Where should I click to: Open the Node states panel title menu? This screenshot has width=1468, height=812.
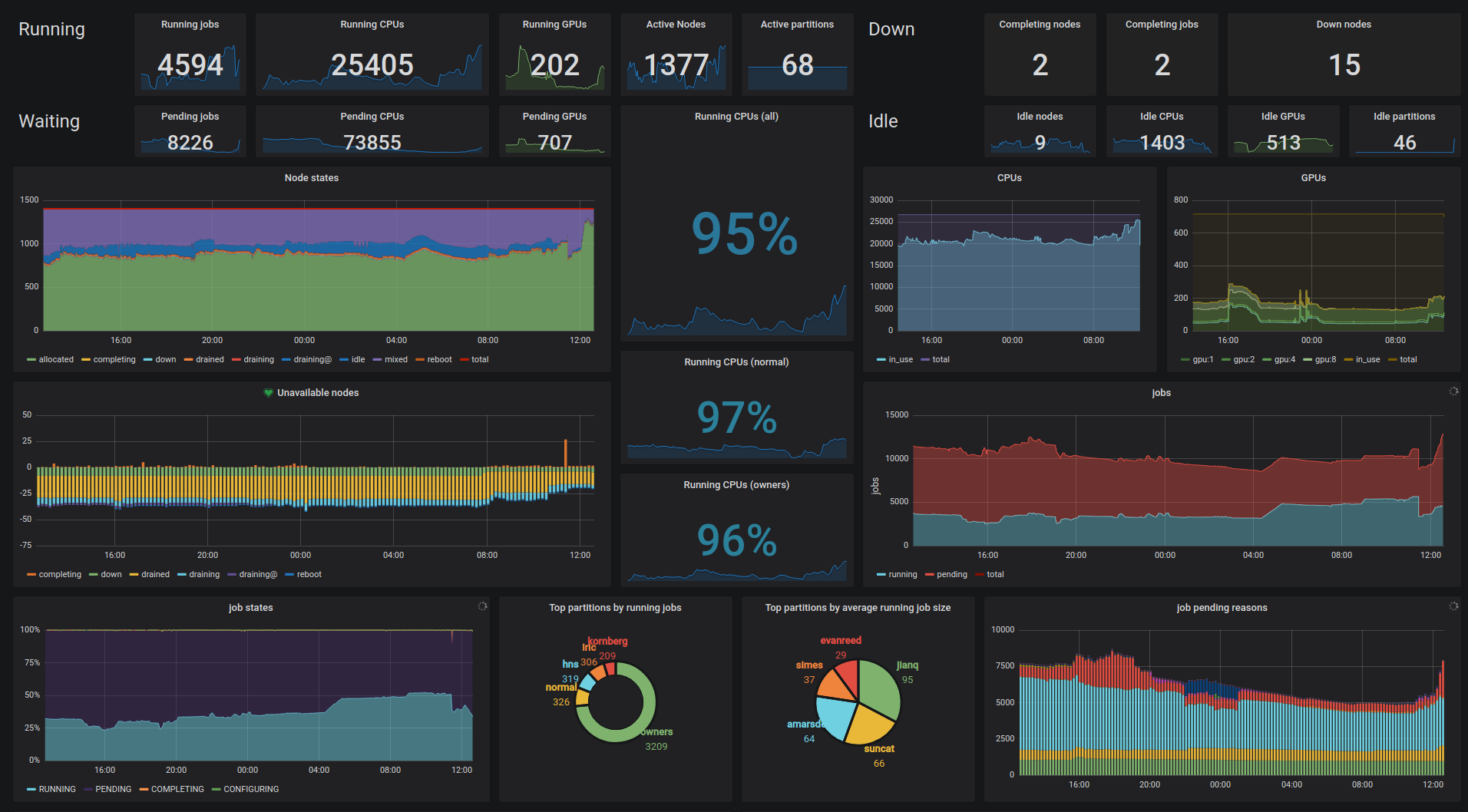(x=312, y=178)
